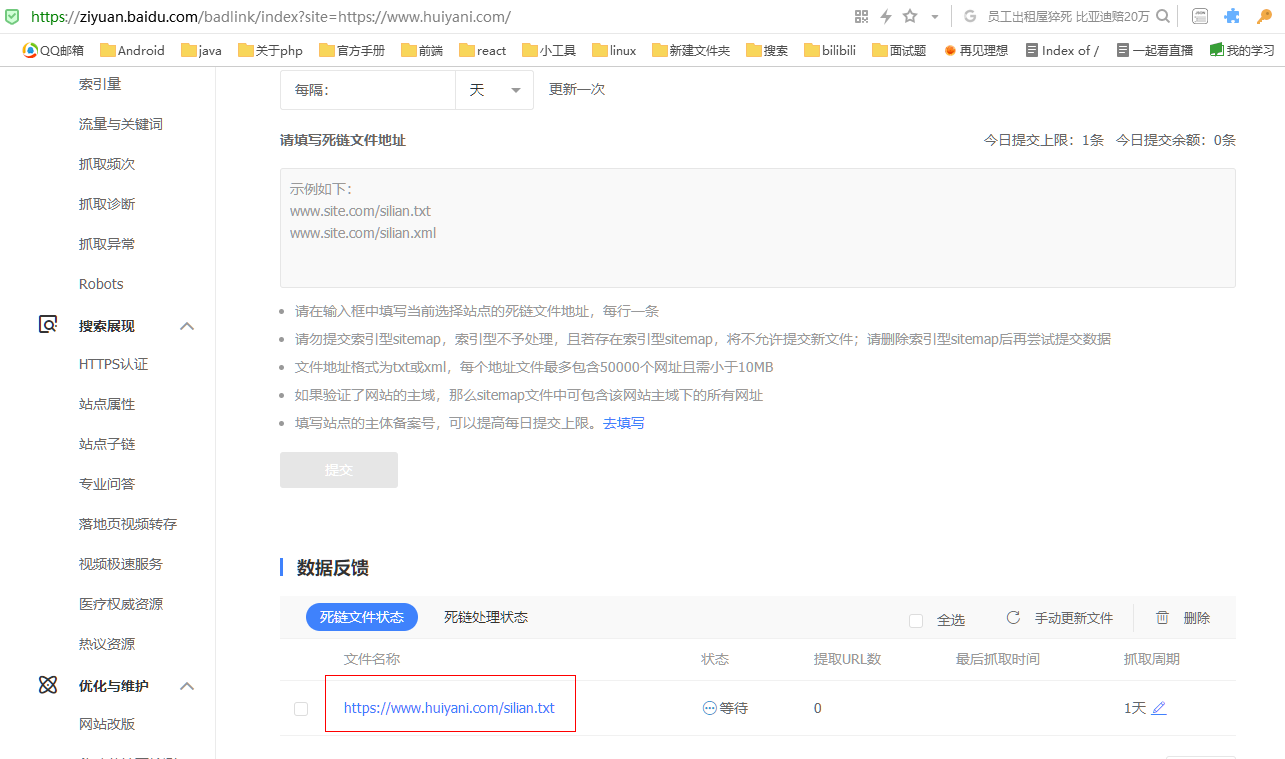Click the lightning speed-mode icon

coord(886,16)
